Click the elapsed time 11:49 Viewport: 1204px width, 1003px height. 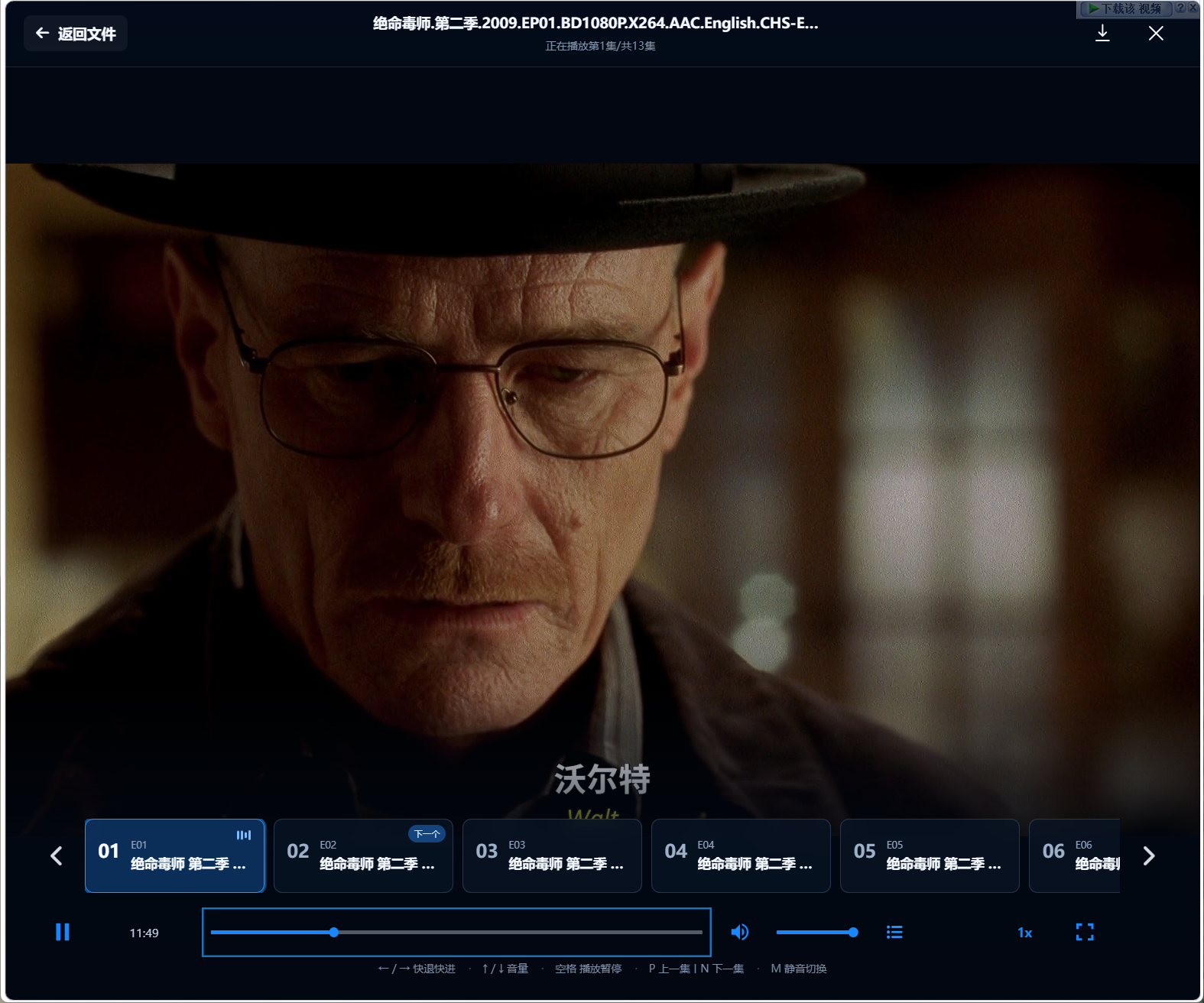[x=144, y=933]
